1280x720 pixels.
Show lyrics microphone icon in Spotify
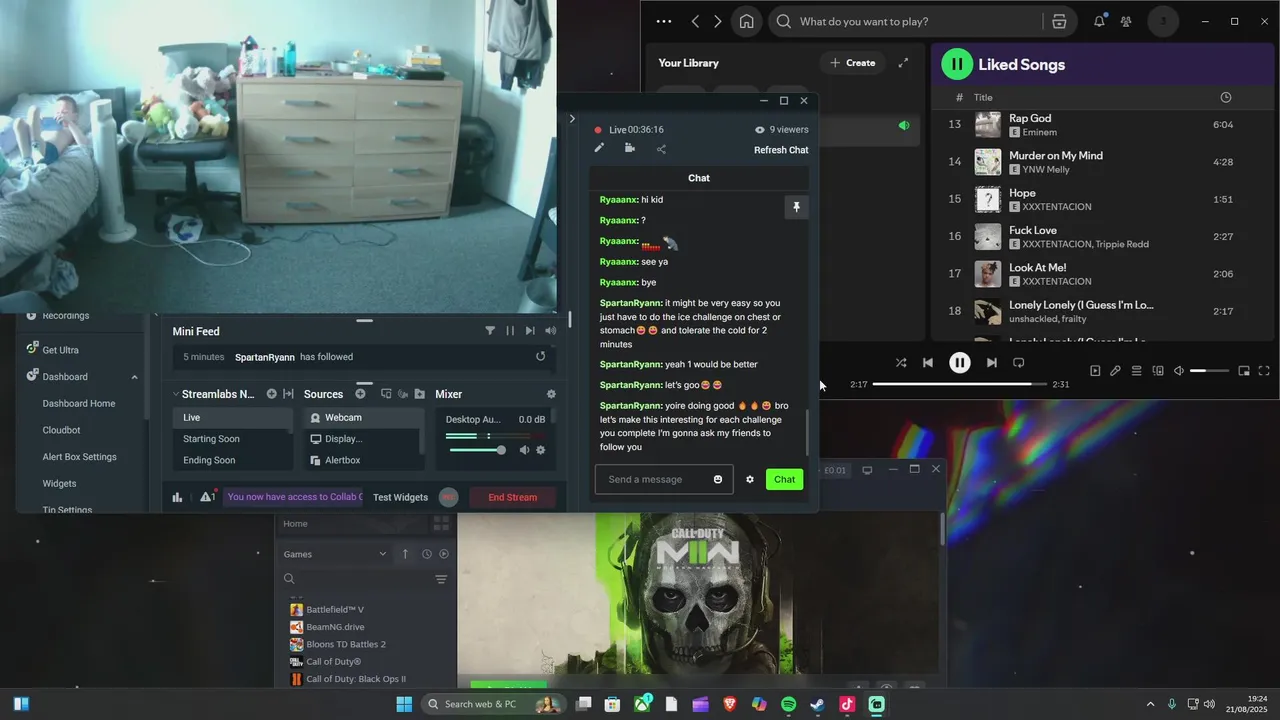1115,371
